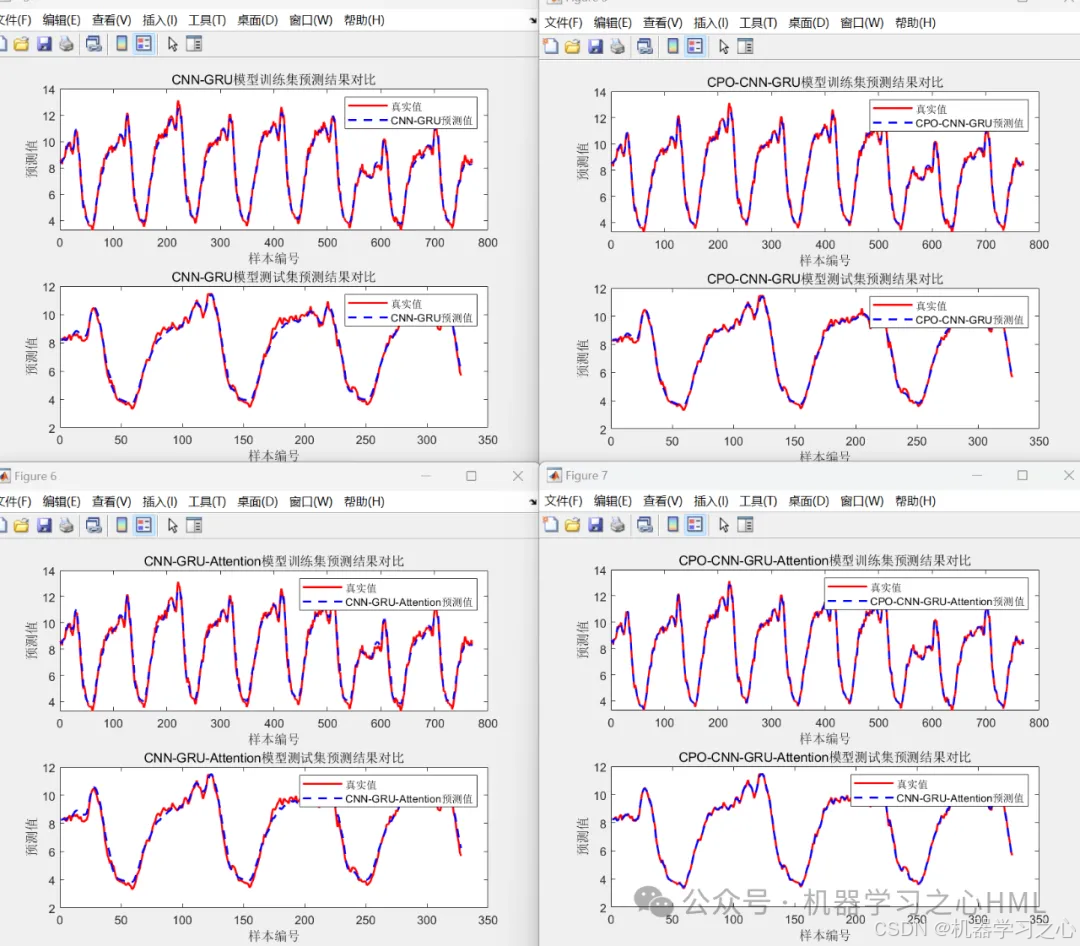This screenshot has width=1080, height=946.
Task: Toggle the link plot icon in Figure 6
Action: tap(94, 526)
